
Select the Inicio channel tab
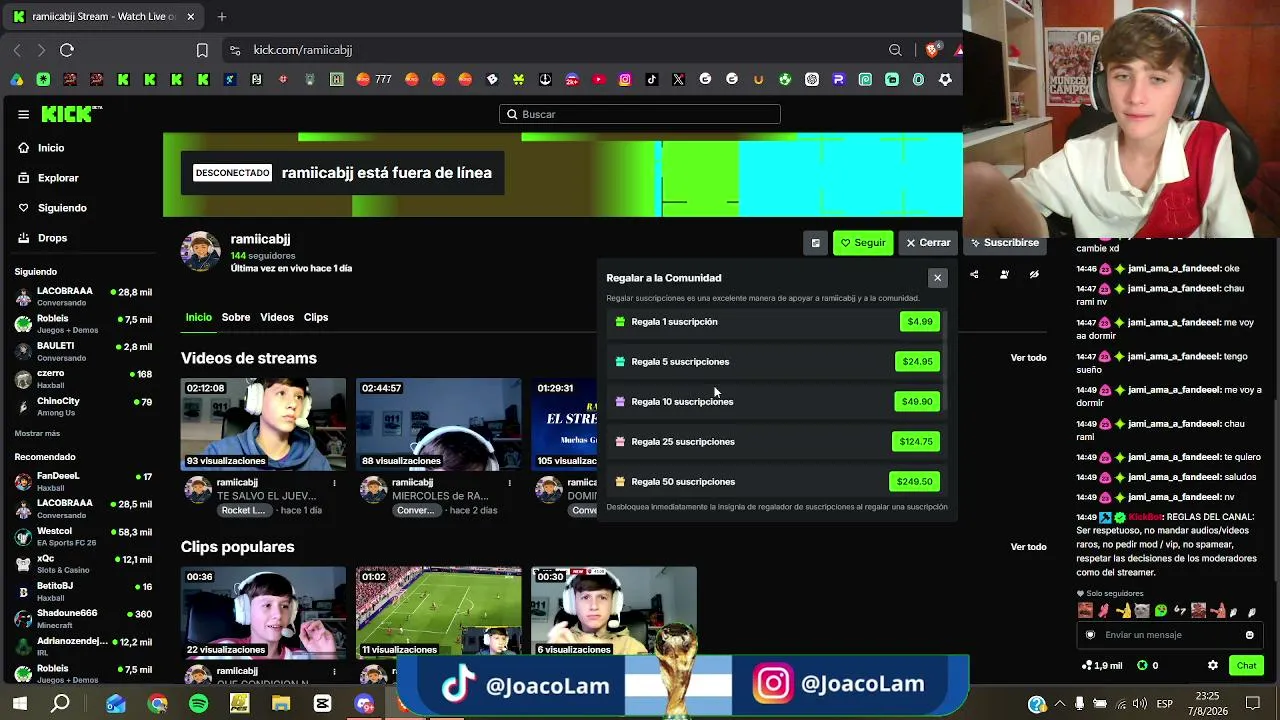click(x=198, y=317)
